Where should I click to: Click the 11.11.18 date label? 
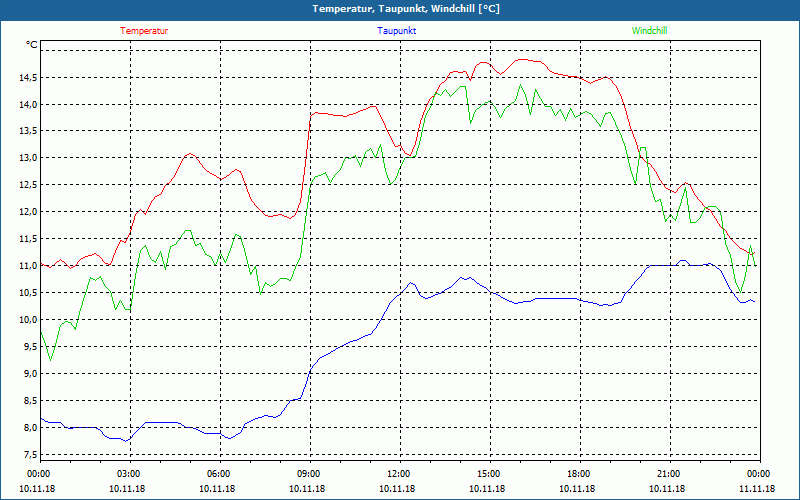click(x=757, y=489)
